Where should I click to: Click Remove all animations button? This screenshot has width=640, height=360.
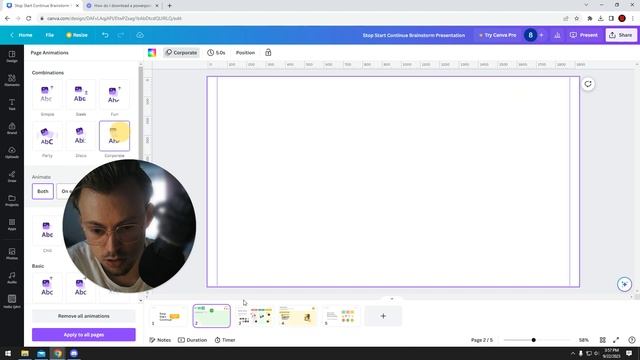(x=84, y=316)
